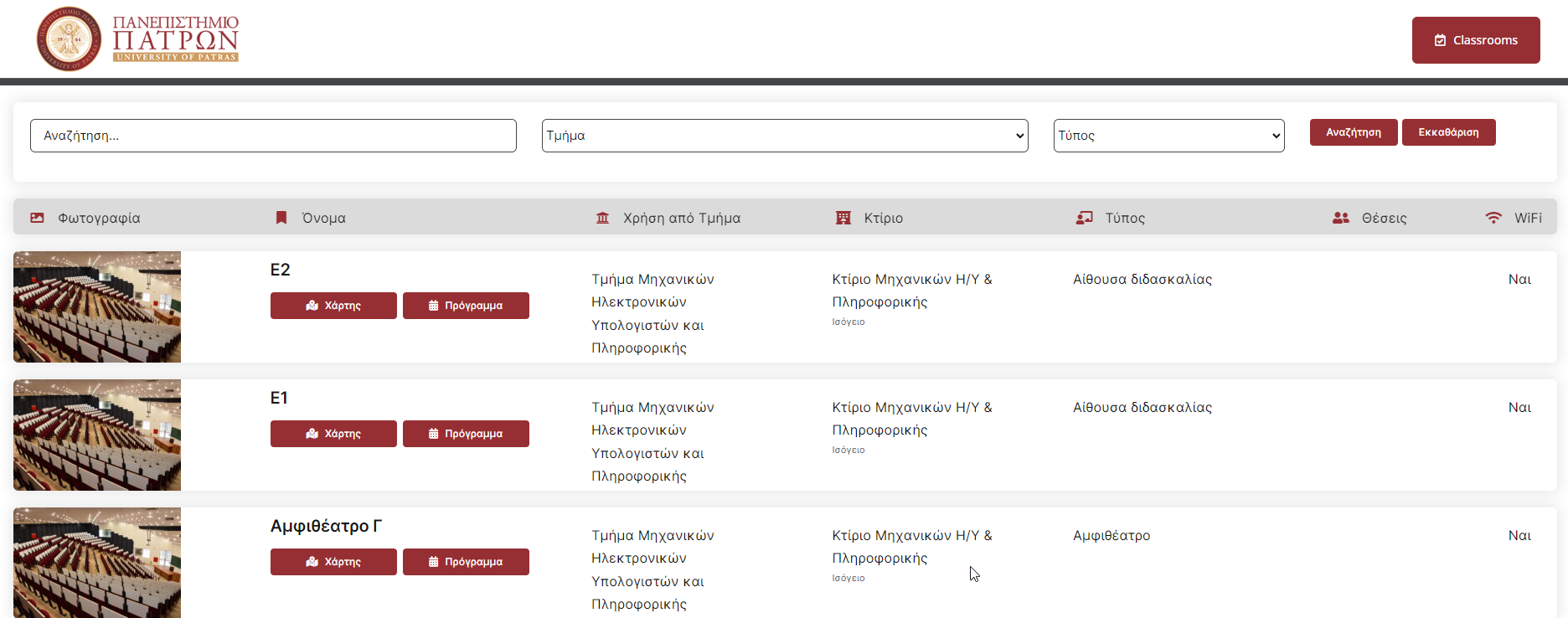The height and width of the screenshot is (618, 1568).
Task: Open the Τμήμα department dropdown
Action: 784,136
